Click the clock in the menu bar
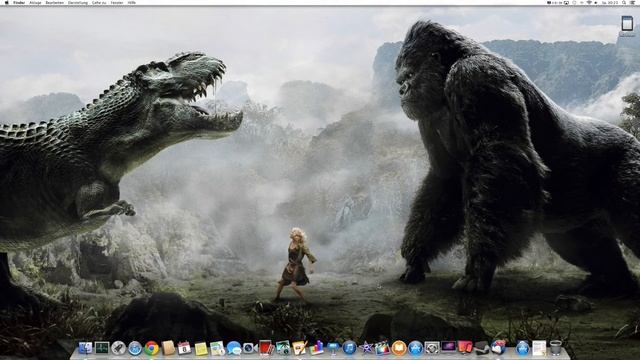This screenshot has height=360, width=640. pos(610,2)
